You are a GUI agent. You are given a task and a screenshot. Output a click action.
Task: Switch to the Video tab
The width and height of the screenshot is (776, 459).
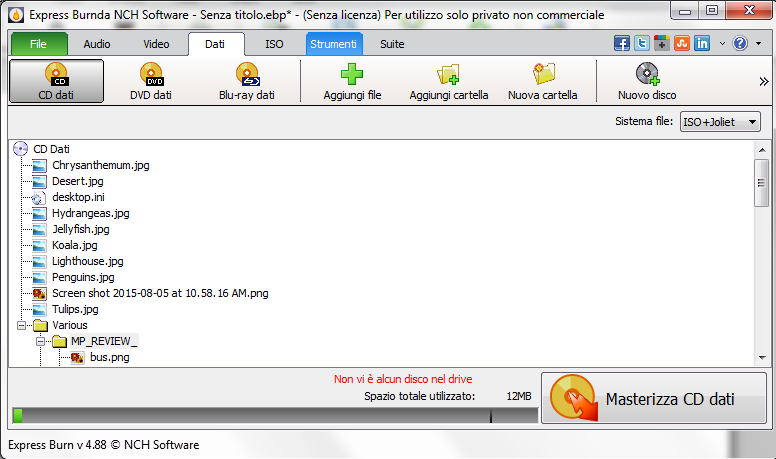click(x=156, y=44)
